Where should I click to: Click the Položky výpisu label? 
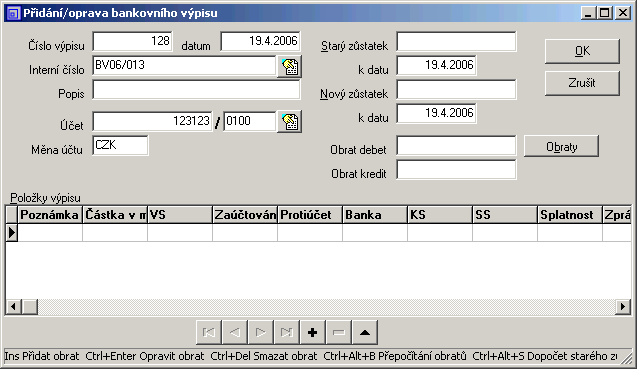click(x=46, y=198)
